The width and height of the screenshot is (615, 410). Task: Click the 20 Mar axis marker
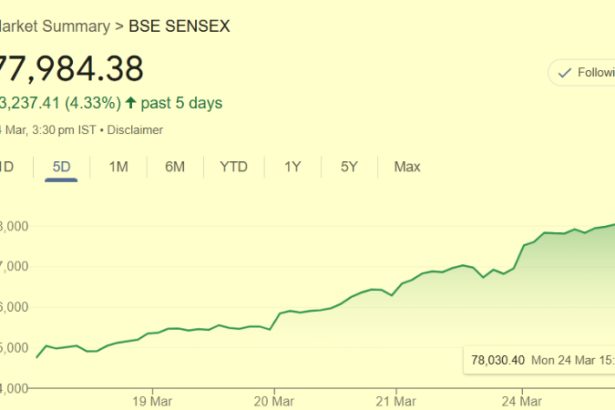274,401
